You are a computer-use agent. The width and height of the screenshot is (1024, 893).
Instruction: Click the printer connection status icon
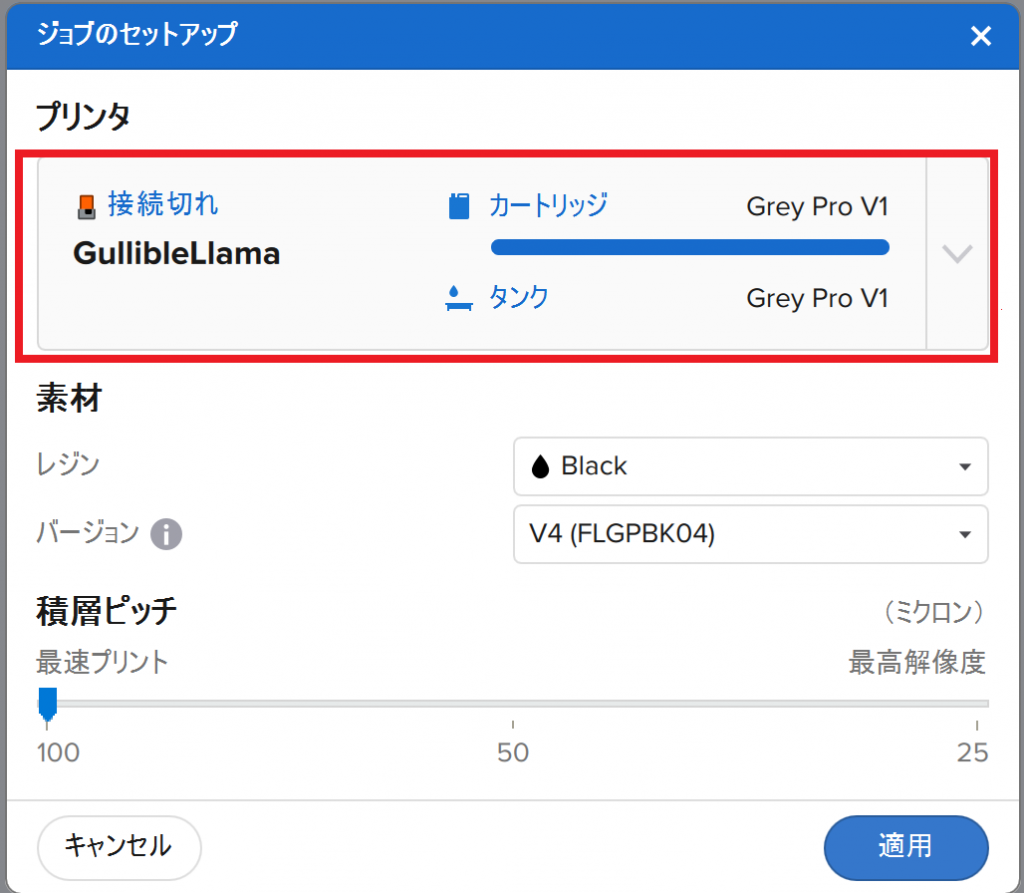click(86, 206)
